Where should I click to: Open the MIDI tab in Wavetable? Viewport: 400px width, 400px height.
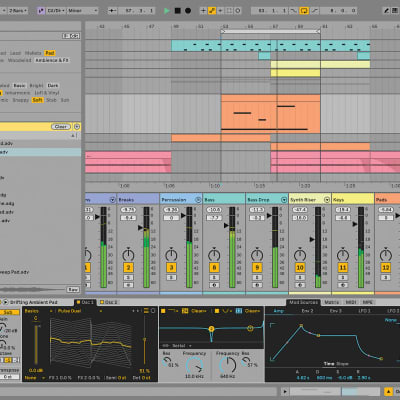click(x=351, y=302)
